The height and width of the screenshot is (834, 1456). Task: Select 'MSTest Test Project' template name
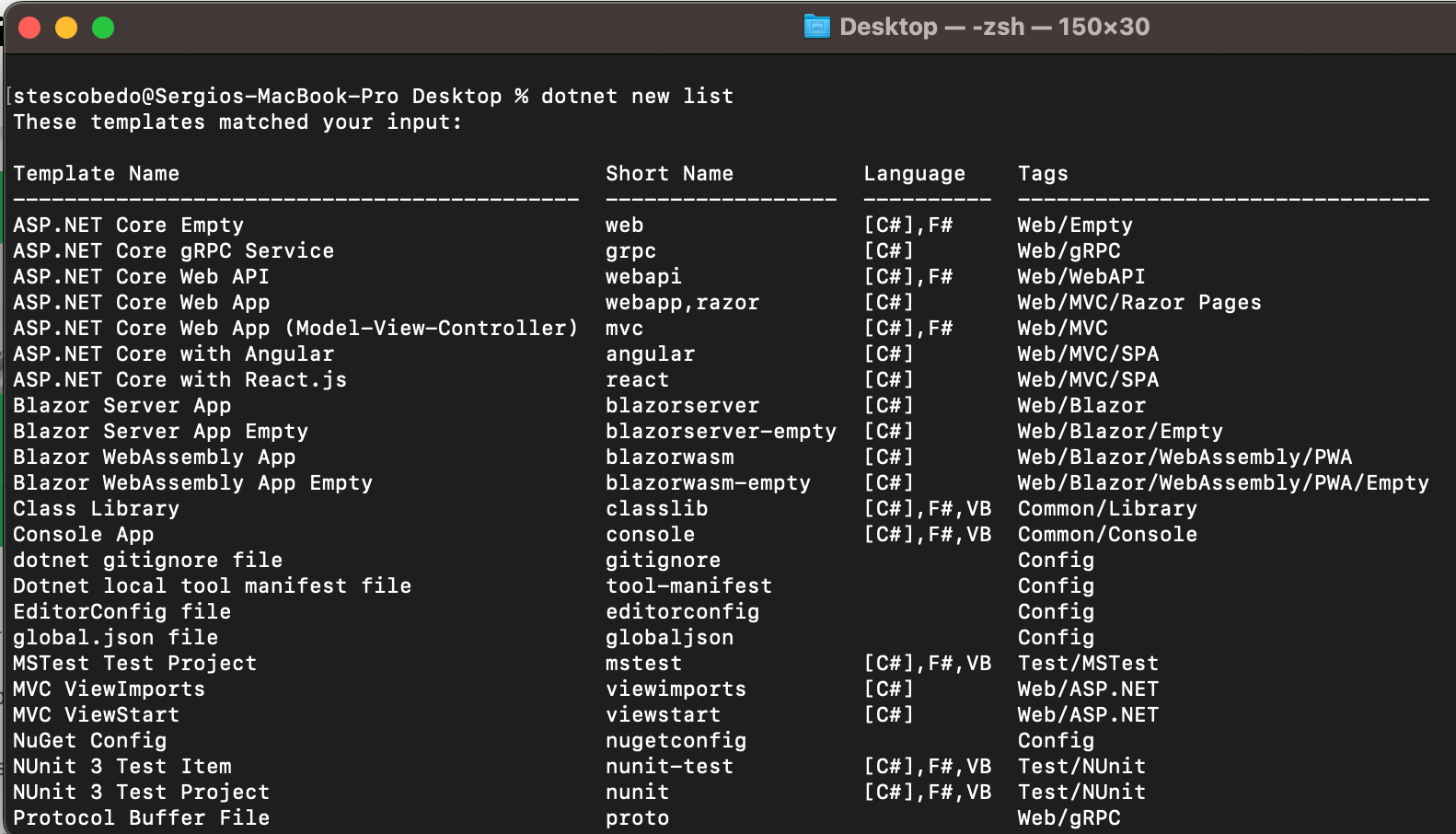[x=135, y=664]
